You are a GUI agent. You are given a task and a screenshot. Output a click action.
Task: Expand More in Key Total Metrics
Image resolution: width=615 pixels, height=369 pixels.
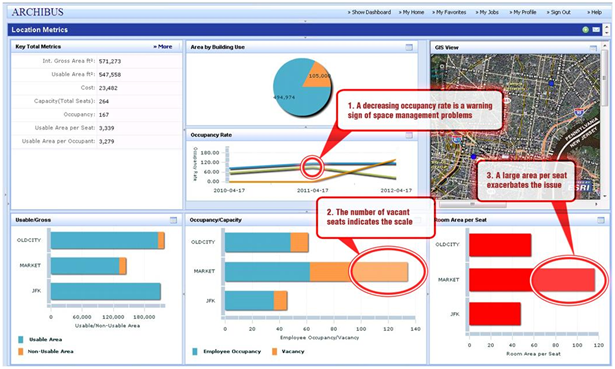click(163, 47)
